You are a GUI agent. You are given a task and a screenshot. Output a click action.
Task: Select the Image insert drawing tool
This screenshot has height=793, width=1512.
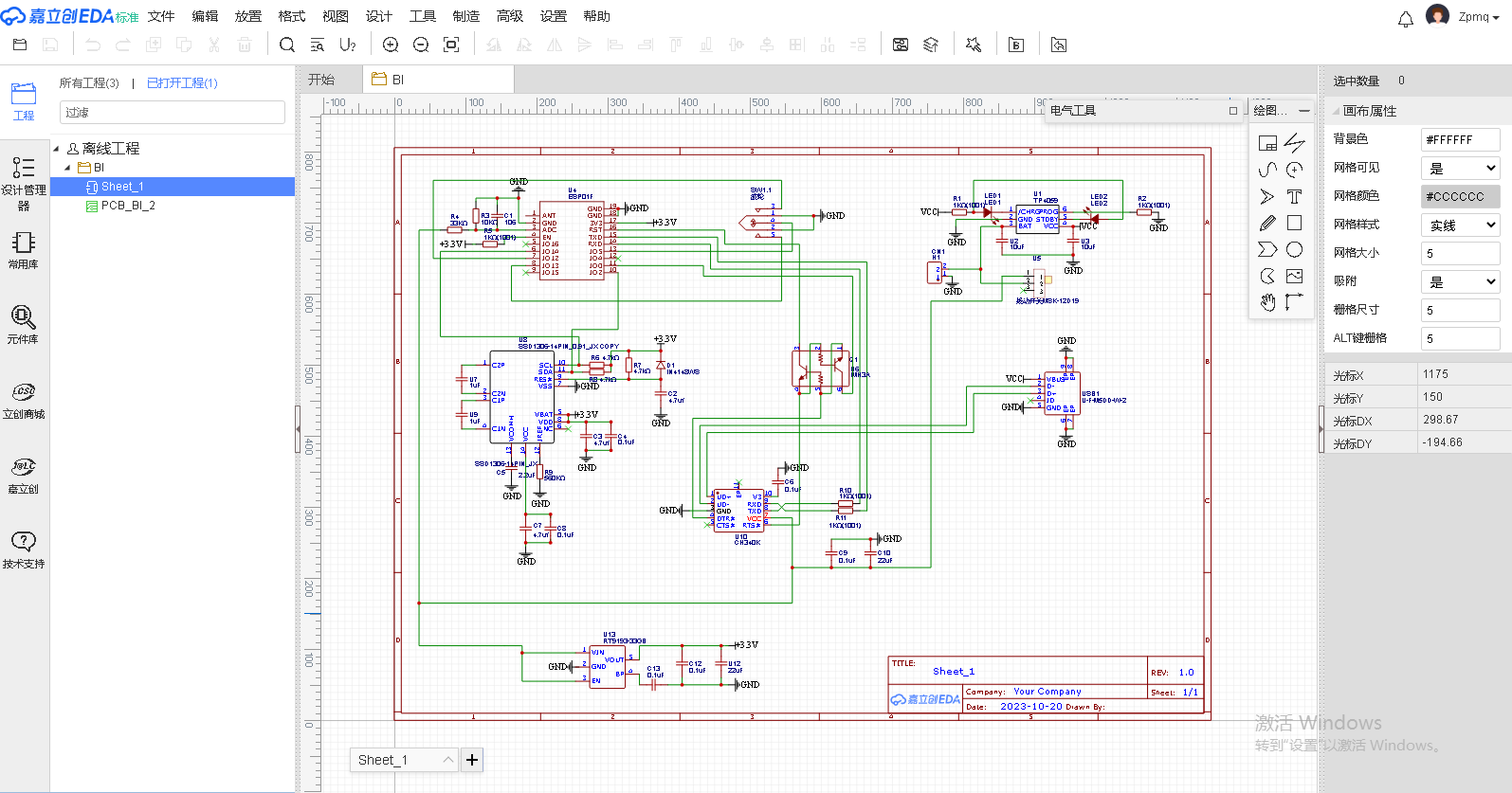(1294, 277)
